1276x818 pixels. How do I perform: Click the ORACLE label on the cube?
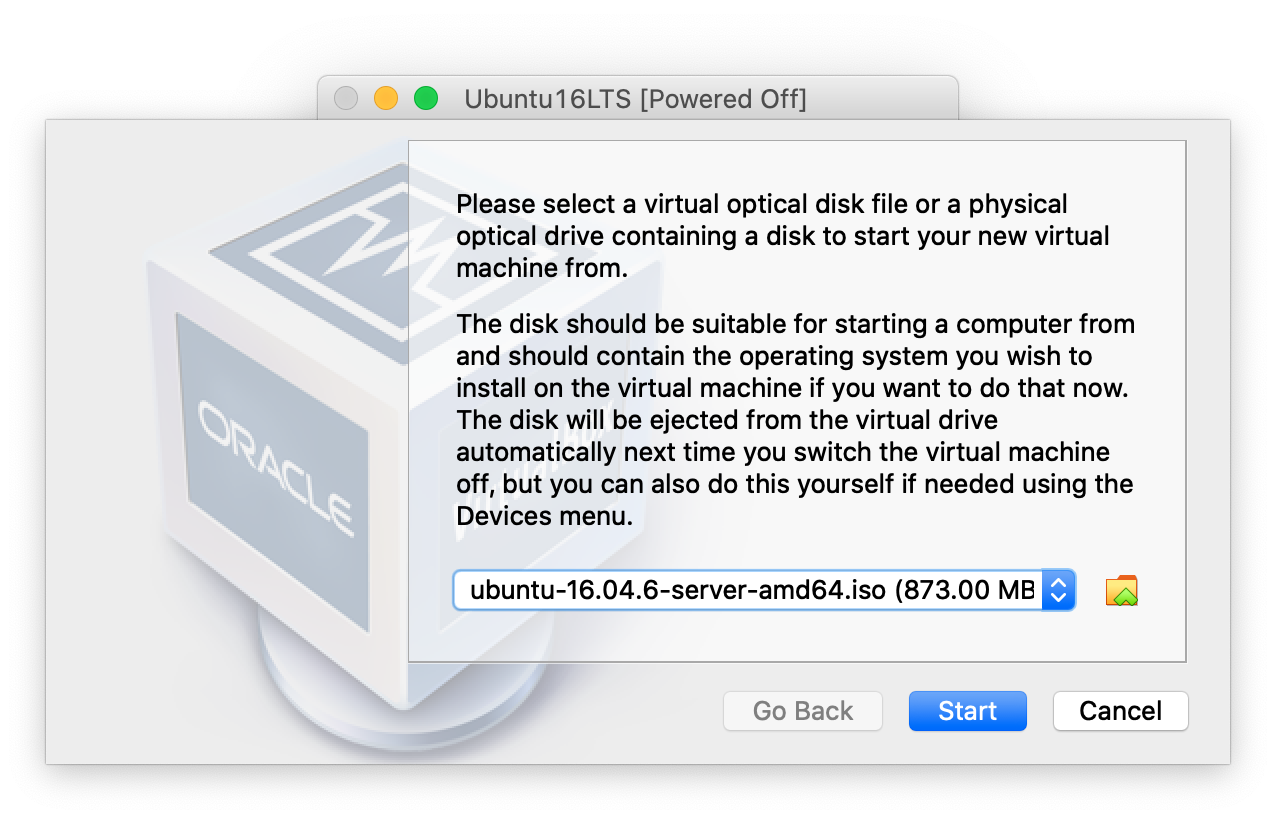point(275,466)
